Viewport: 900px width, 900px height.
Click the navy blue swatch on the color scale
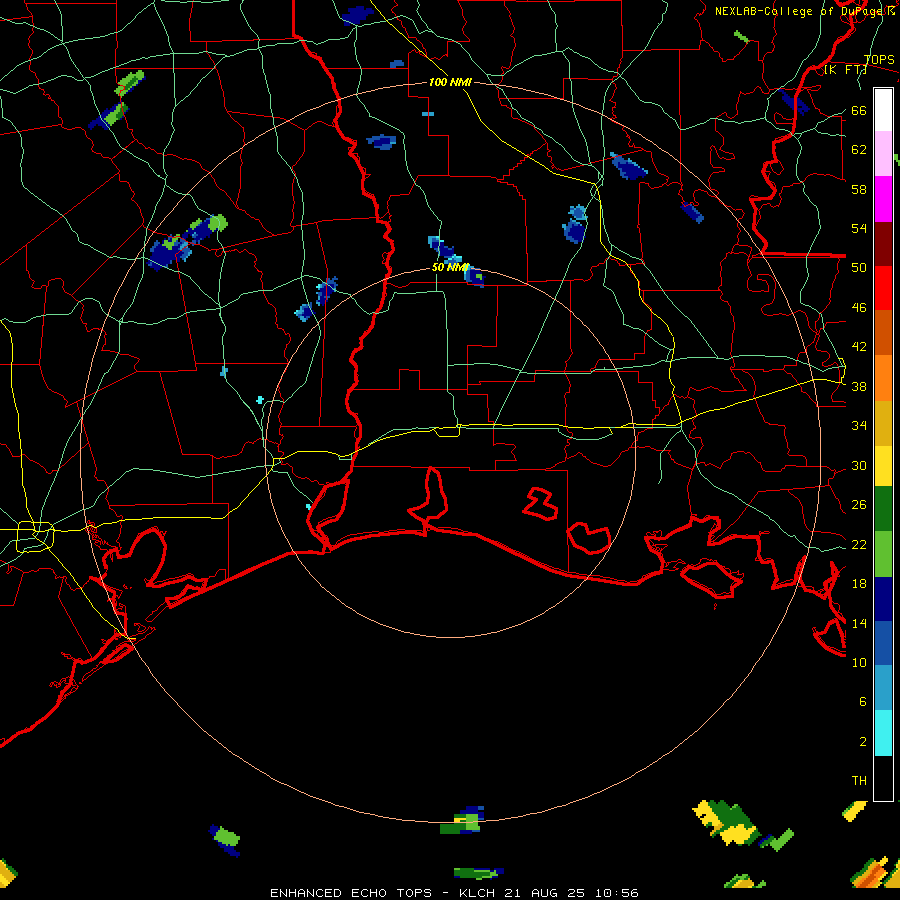(883, 599)
